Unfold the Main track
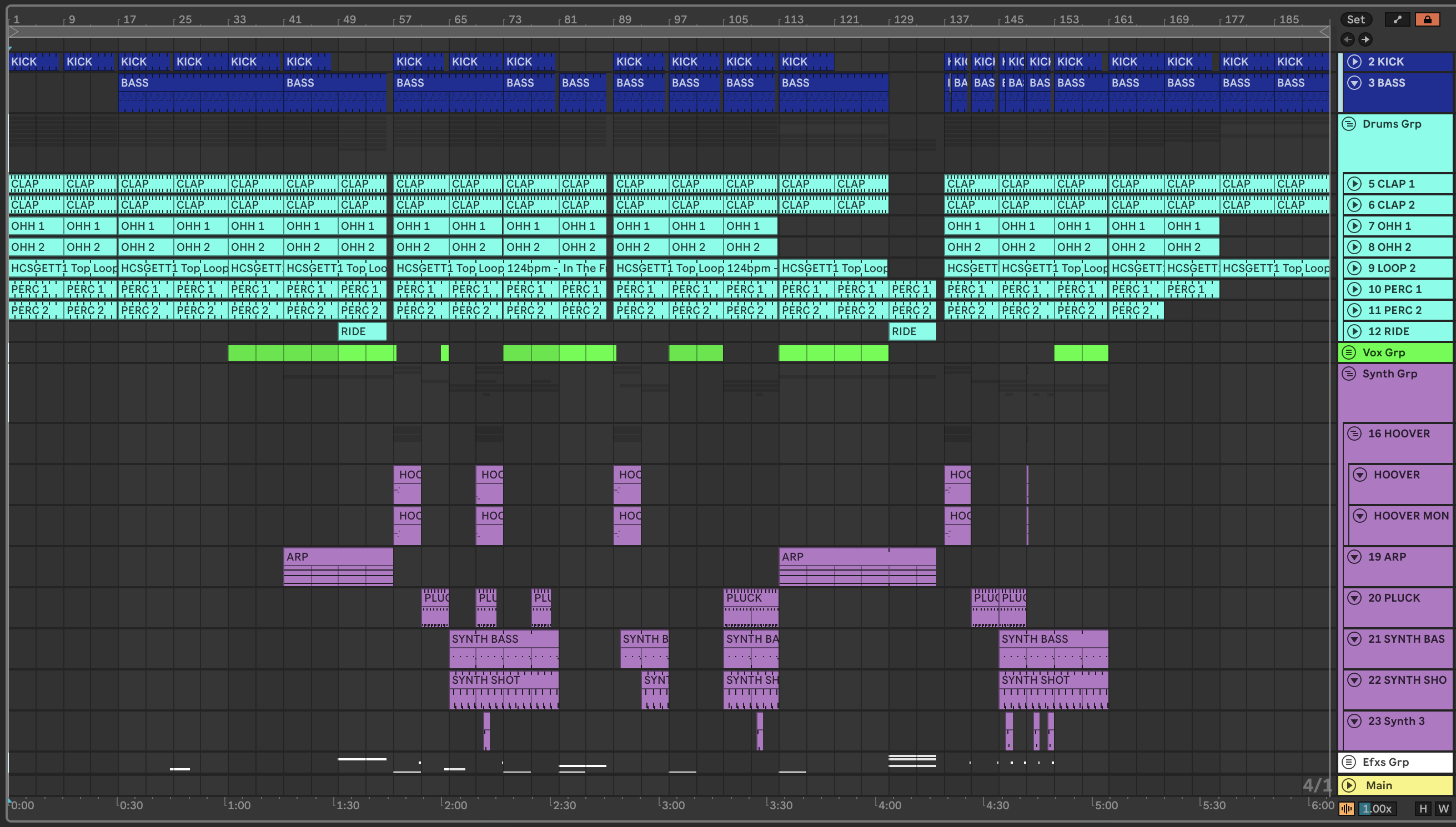Viewport: 1456px width, 827px height. pos(1349,785)
